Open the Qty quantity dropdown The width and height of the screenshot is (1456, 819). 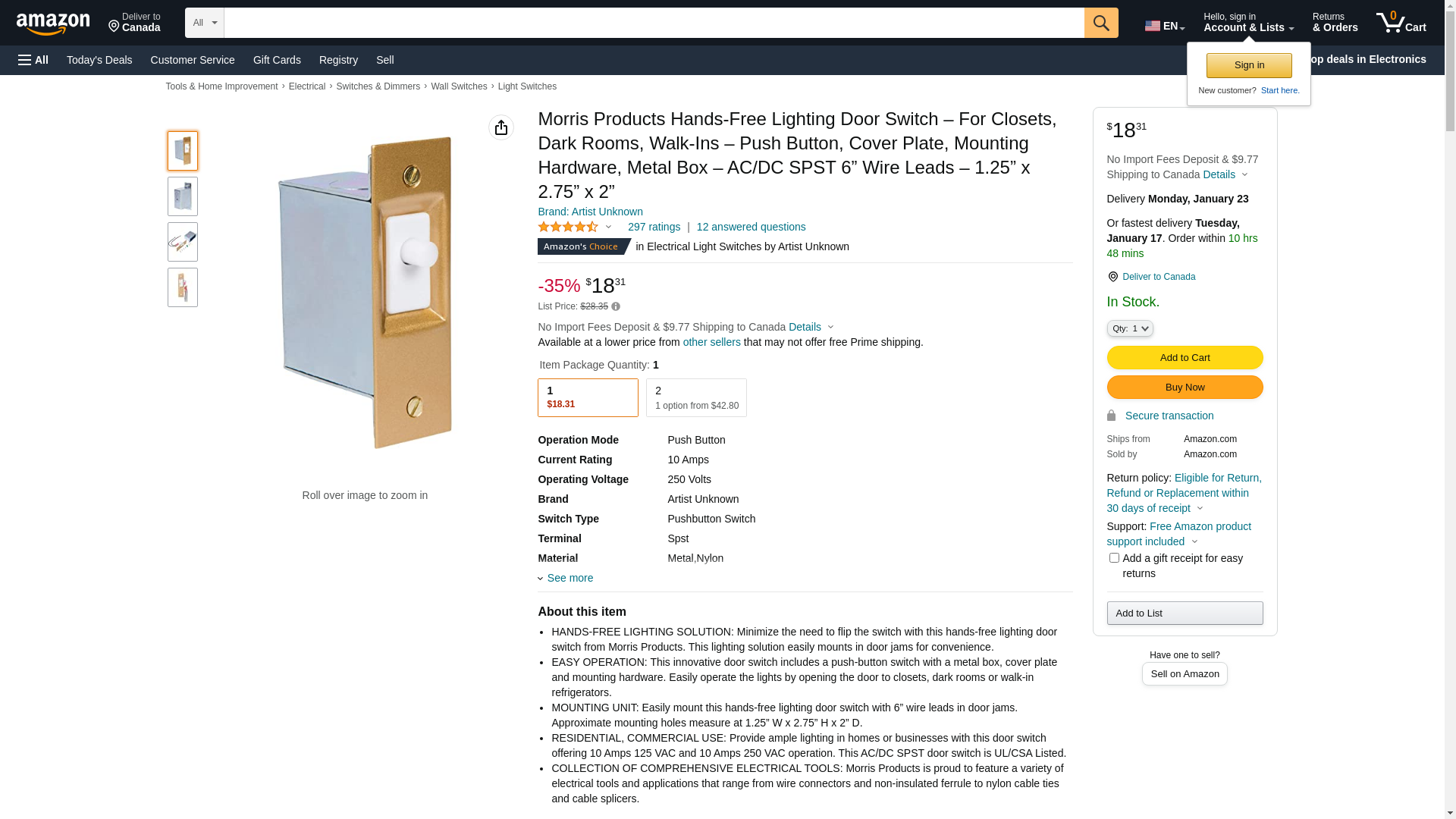tap(1130, 328)
